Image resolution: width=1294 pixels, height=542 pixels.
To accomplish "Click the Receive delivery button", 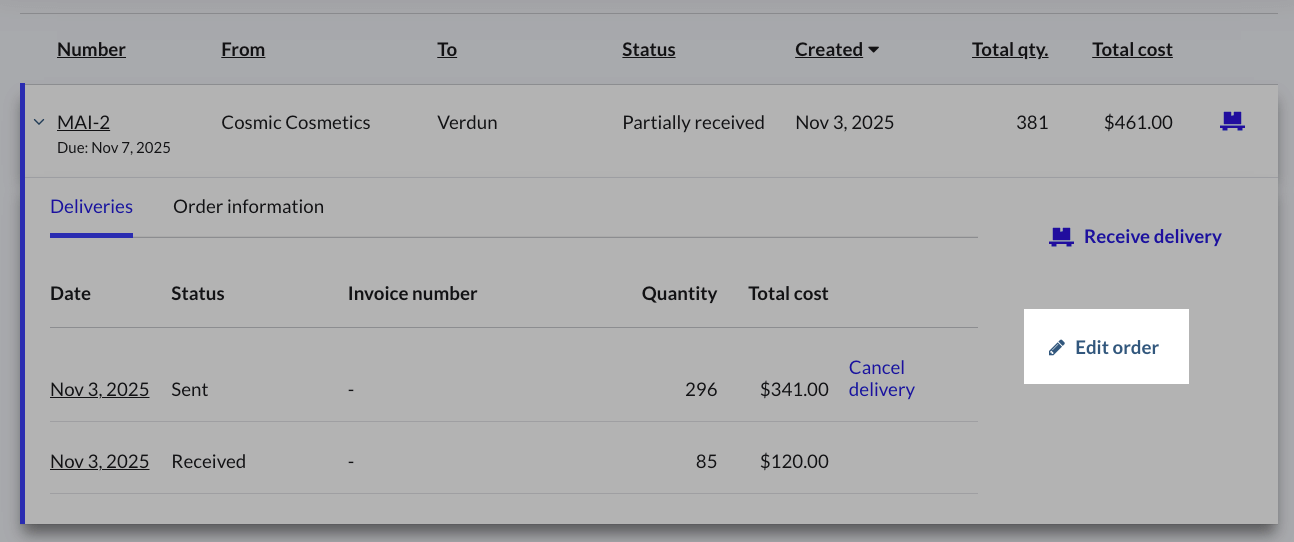I will tap(1135, 237).
